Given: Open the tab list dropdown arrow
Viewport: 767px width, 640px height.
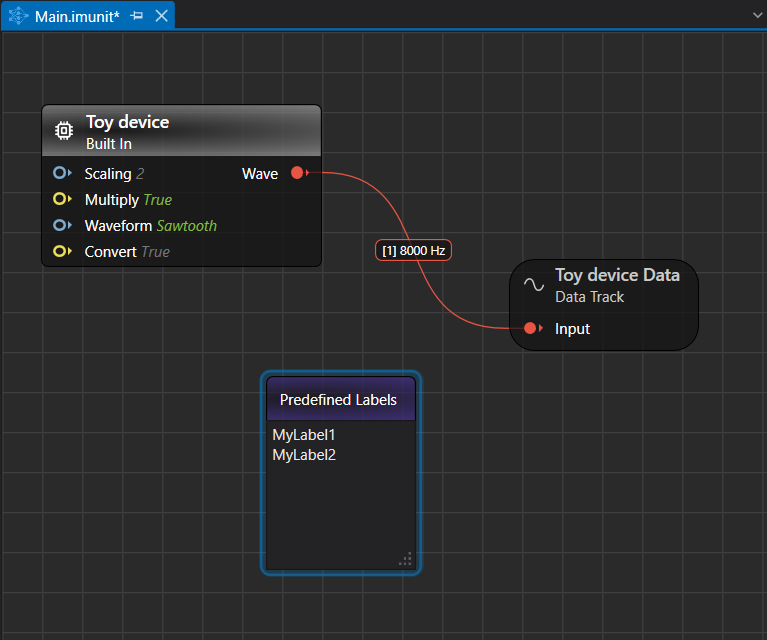Looking at the screenshot, I should [757, 16].
